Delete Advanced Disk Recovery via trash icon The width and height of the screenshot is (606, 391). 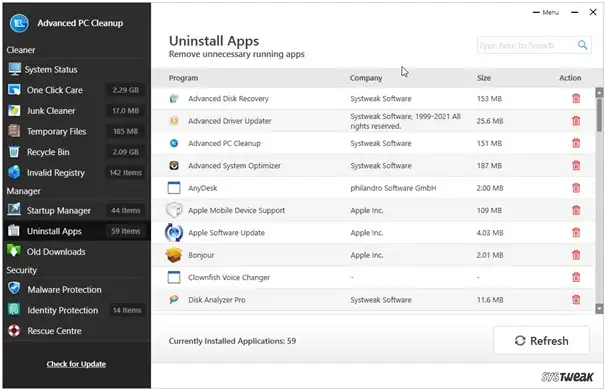[x=576, y=99]
